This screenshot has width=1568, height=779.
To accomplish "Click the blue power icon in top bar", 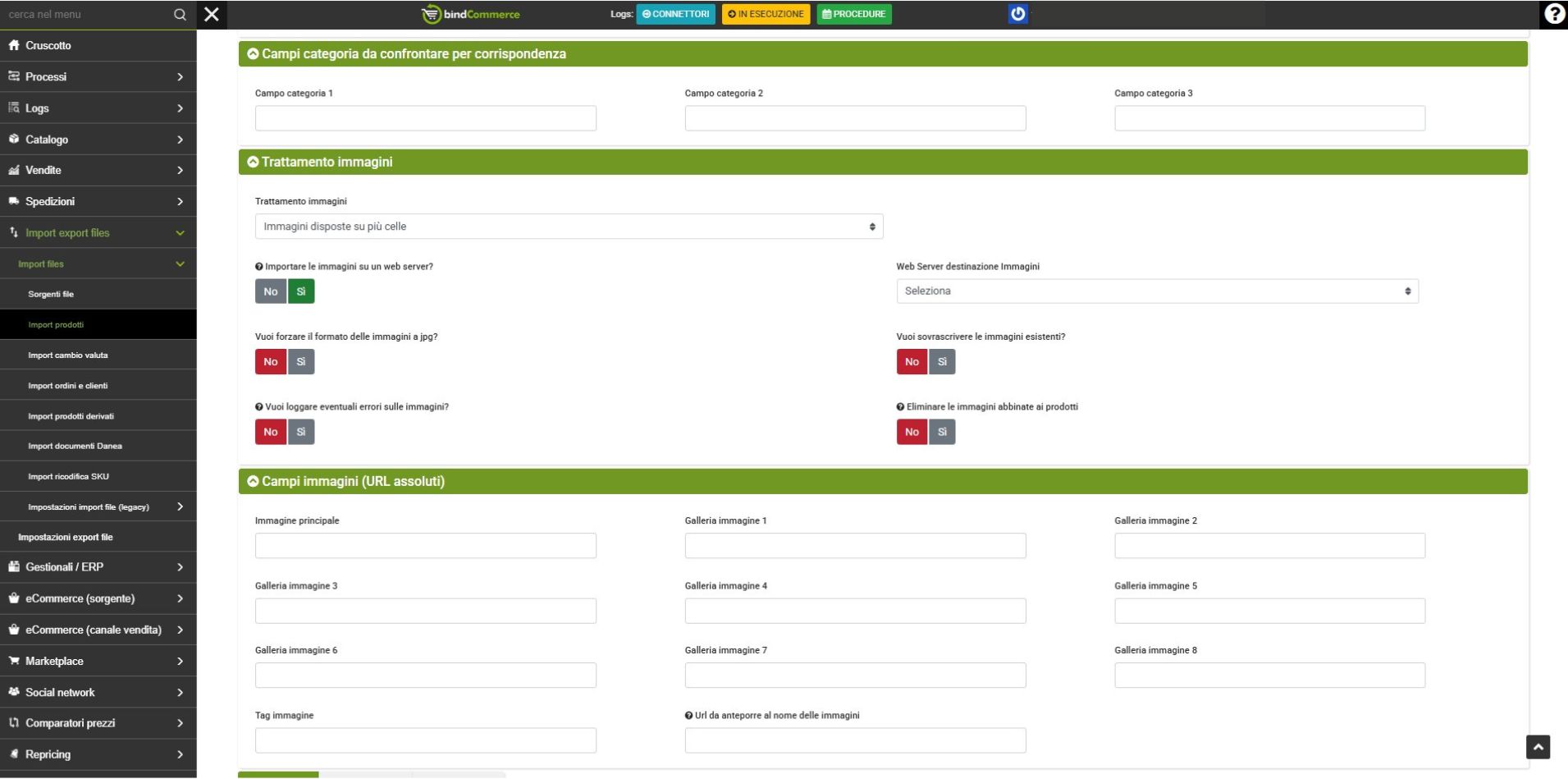I will coord(1017,14).
